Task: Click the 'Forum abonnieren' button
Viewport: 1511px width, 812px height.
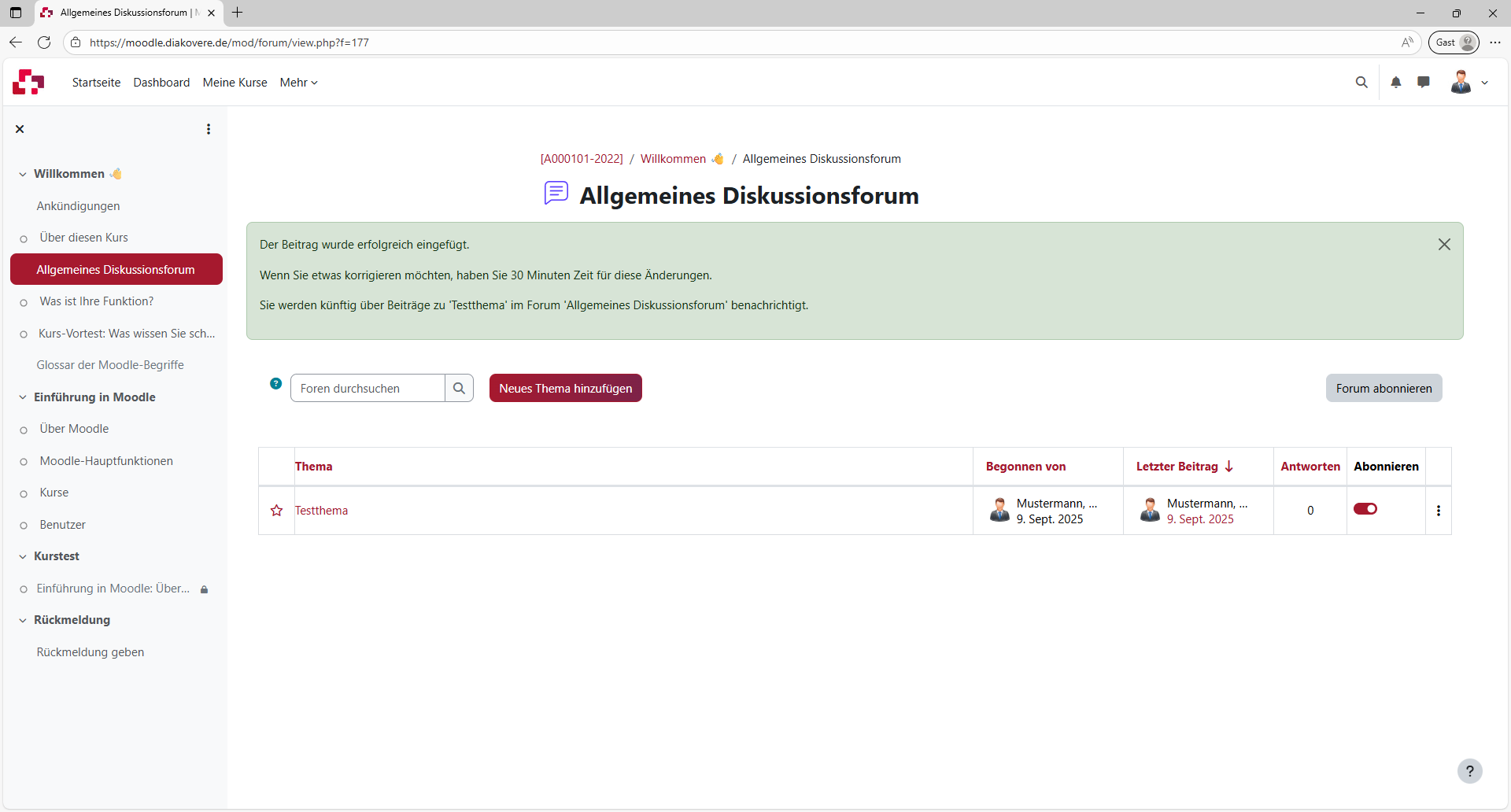Action: (x=1384, y=387)
